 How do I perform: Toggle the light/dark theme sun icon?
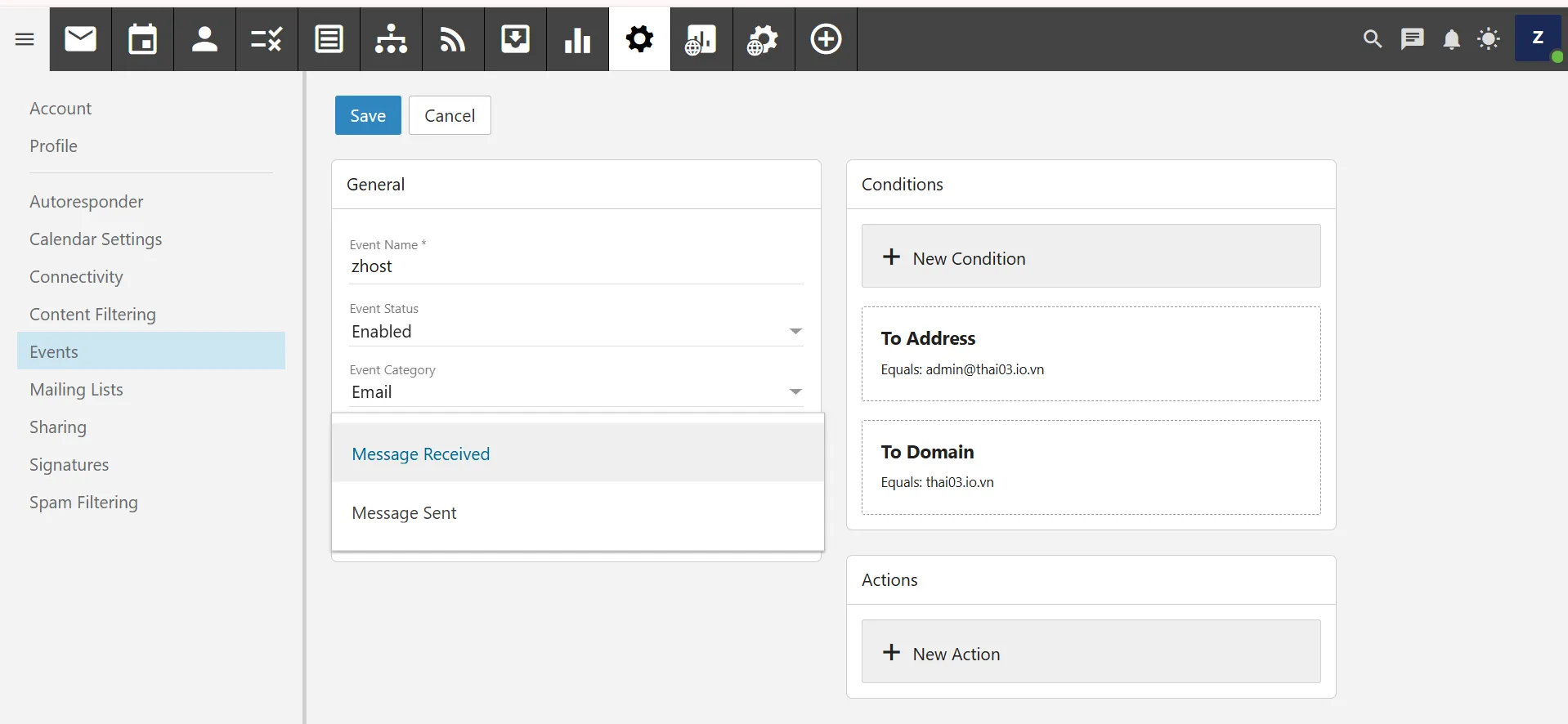pos(1489,39)
